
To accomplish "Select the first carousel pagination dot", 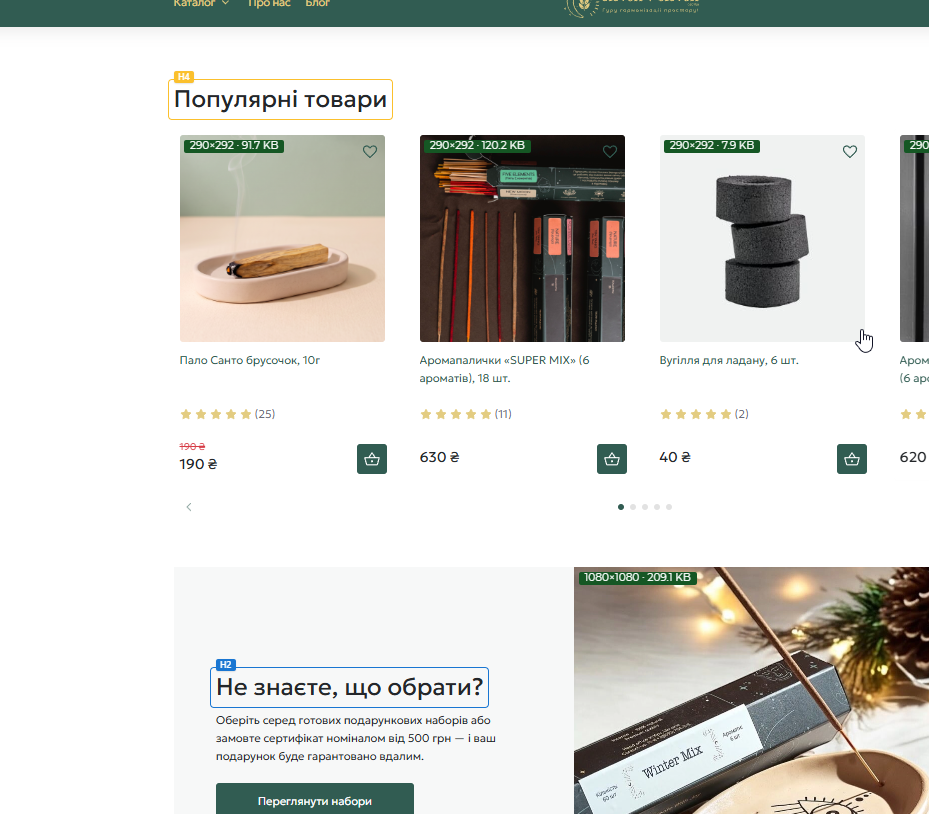I will click(x=620, y=507).
